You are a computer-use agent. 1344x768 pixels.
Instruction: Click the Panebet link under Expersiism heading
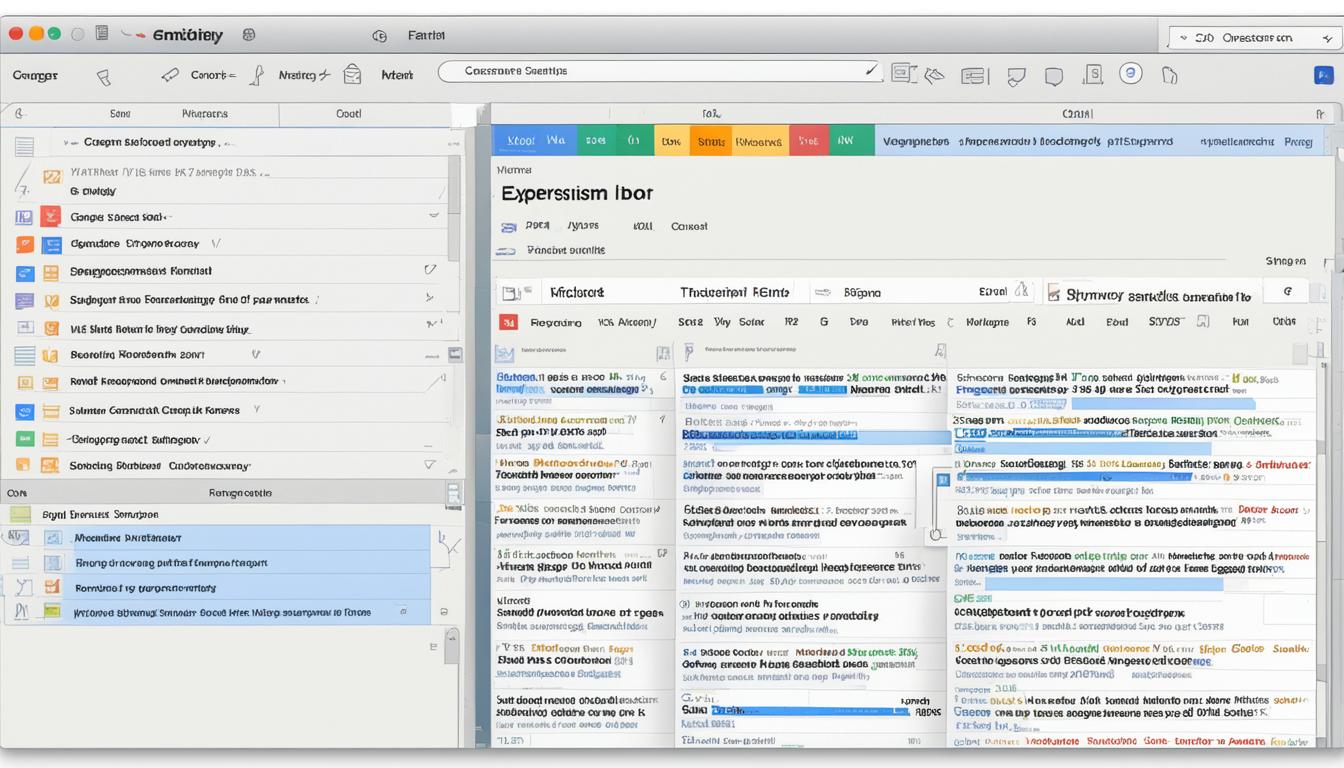pyautogui.click(x=565, y=250)
